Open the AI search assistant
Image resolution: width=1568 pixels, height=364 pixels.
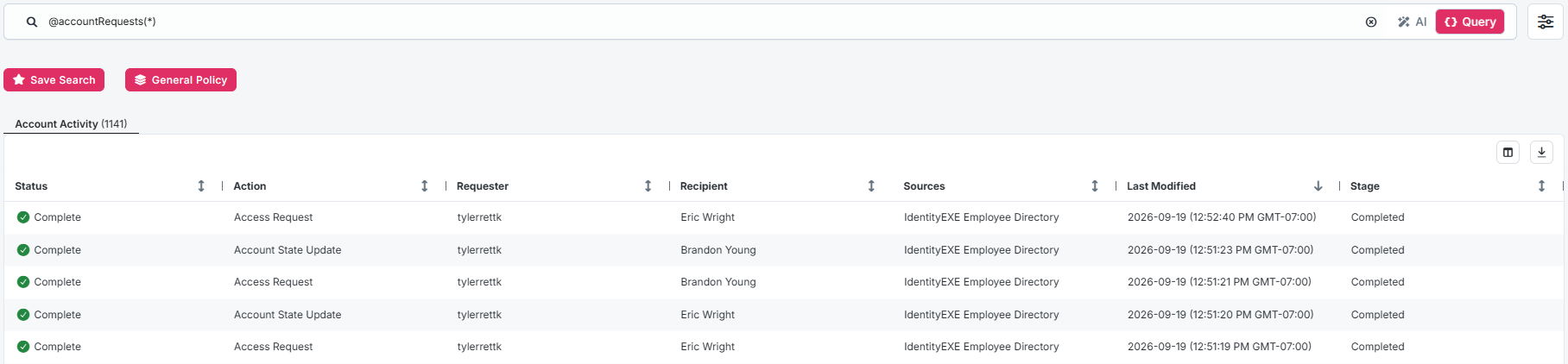(1412, 22)
